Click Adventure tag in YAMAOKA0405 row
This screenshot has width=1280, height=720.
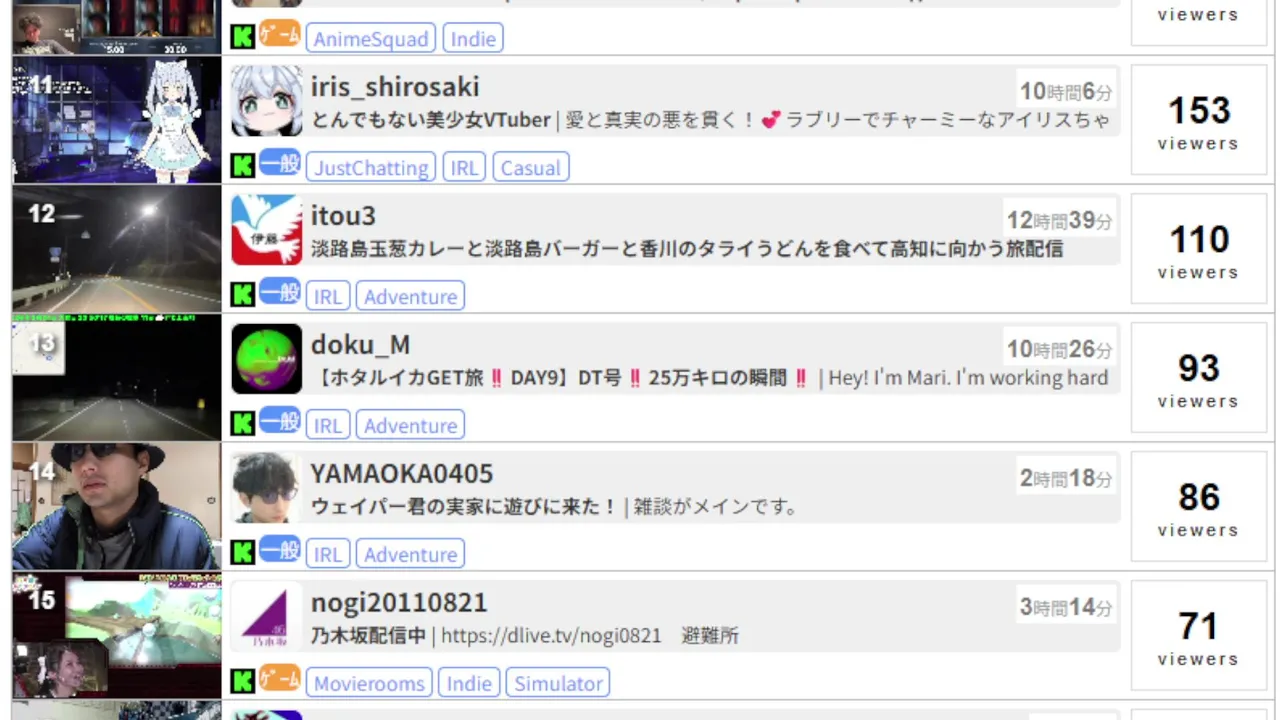[x=411, y=554]
